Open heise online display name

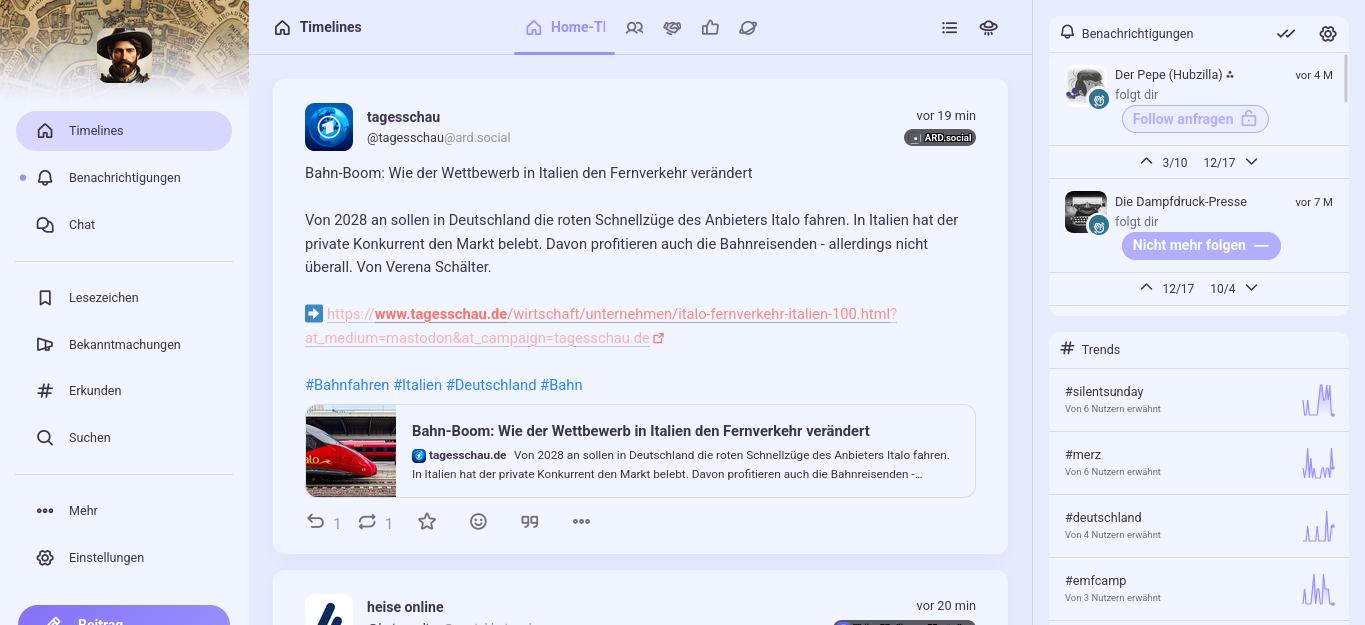click(x=405, y=607)
